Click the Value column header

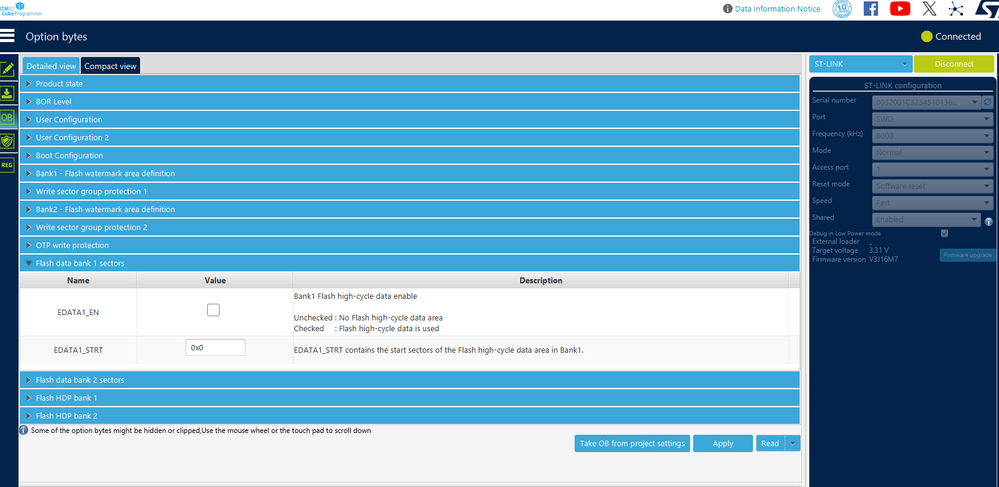pos(215,280)
